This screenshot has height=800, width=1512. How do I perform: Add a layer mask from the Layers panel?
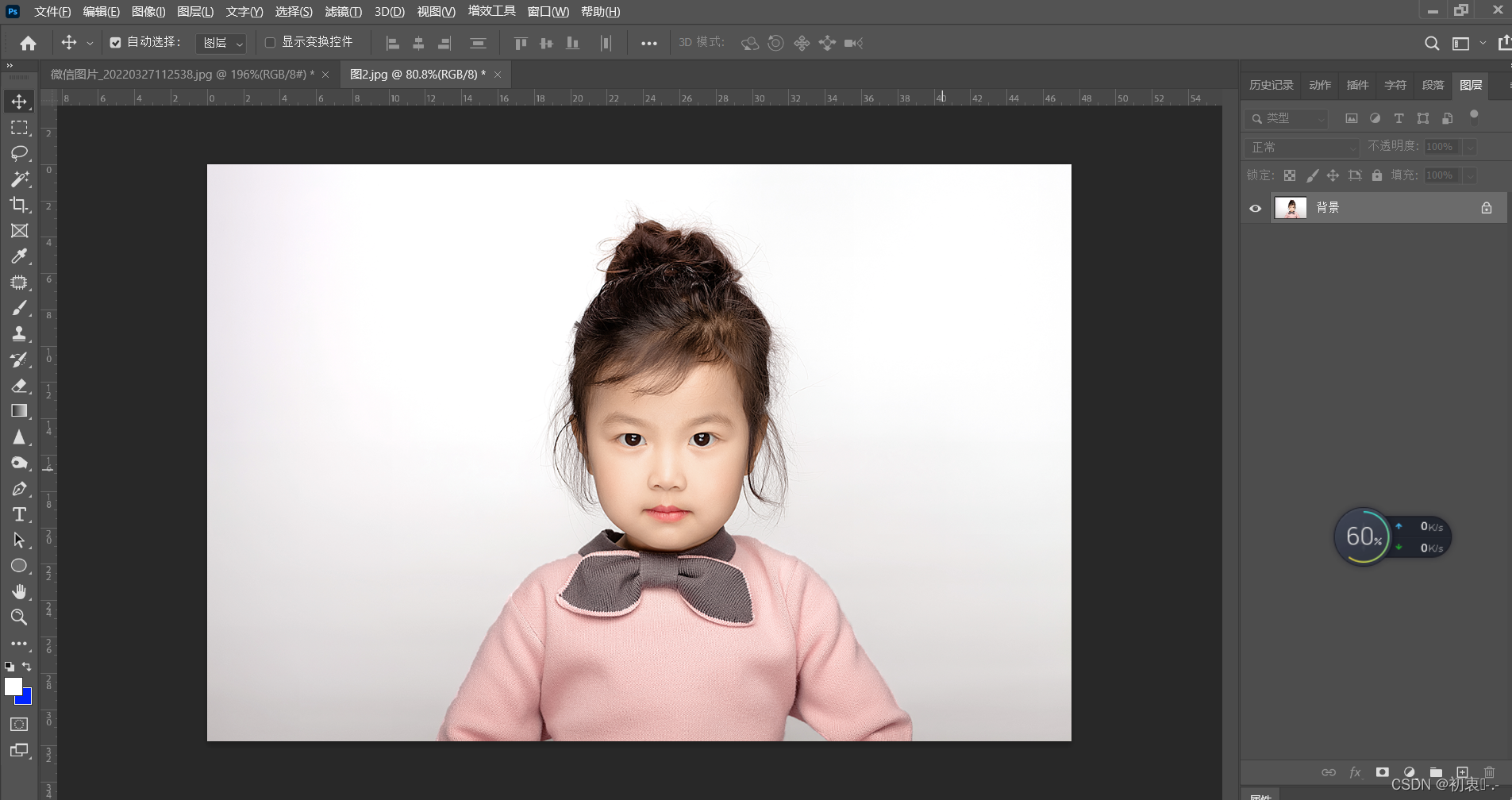1383,772
